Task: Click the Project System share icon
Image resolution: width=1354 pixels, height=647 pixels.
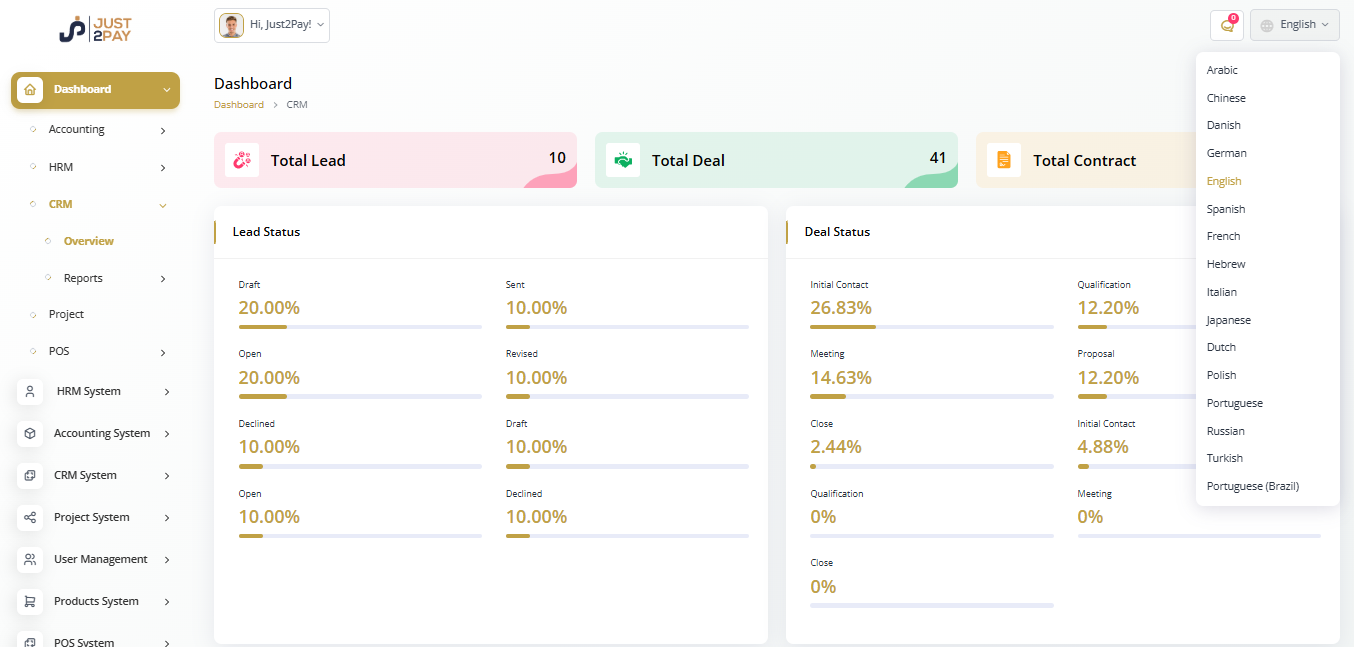Action: [30, 518]
